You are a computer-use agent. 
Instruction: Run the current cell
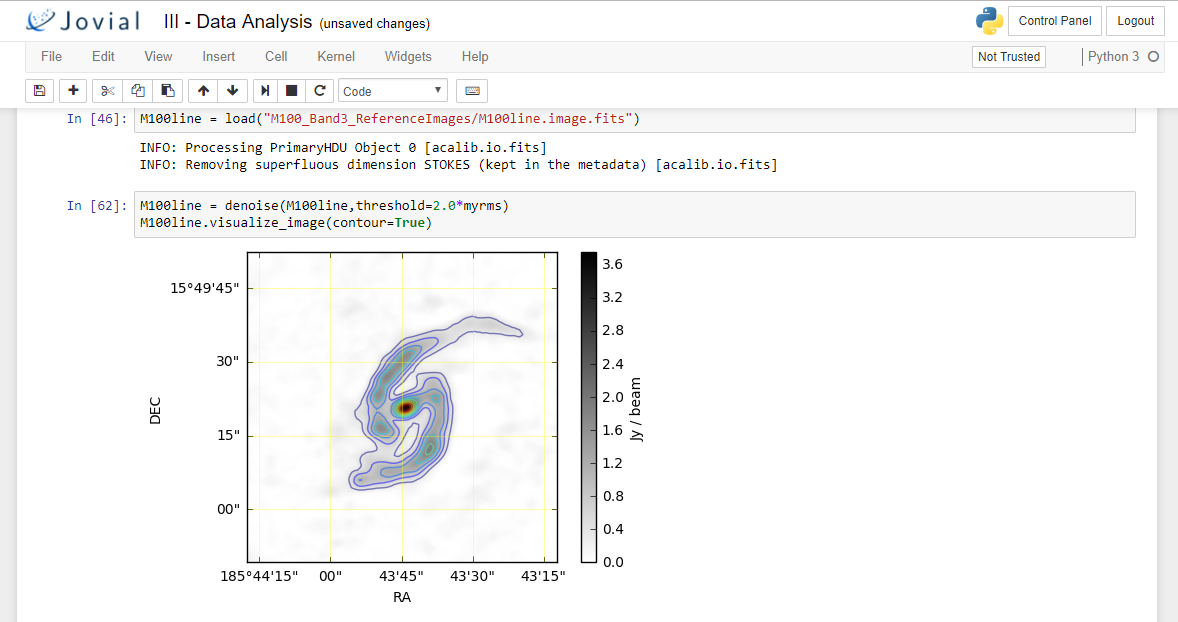click(x=265, y=91)
